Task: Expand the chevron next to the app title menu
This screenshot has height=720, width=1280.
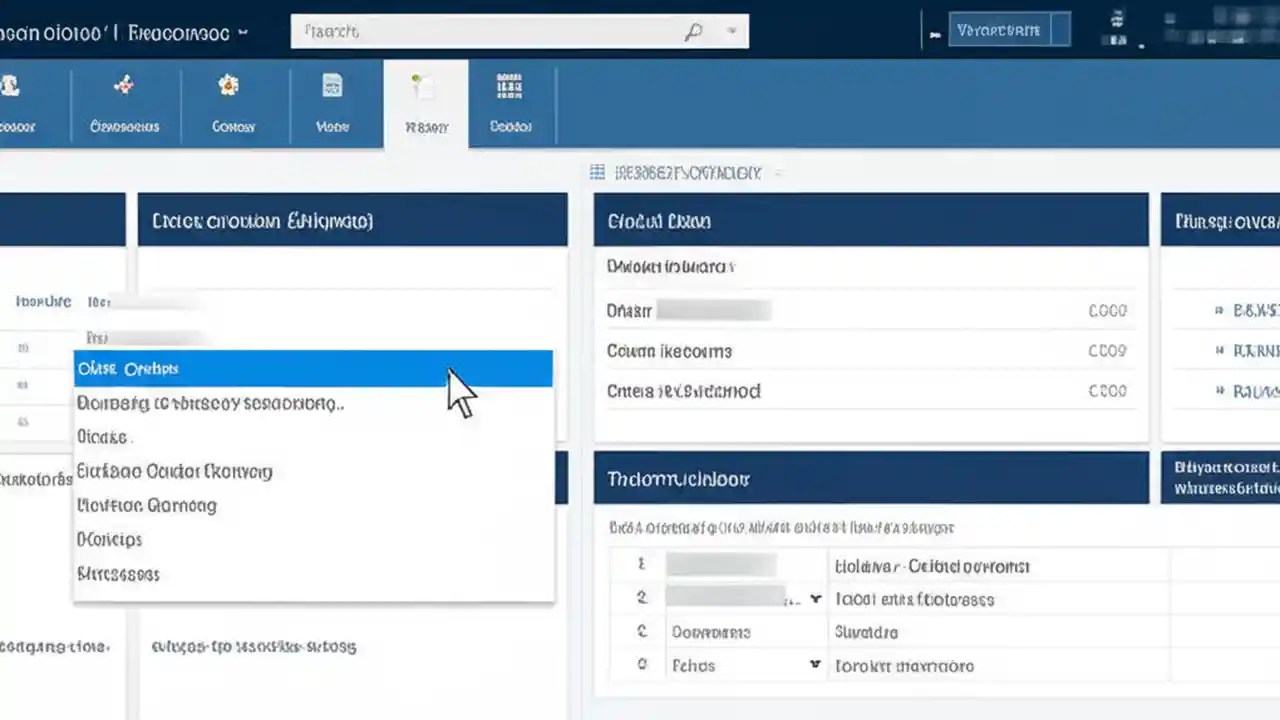Action: click(243, 31)
